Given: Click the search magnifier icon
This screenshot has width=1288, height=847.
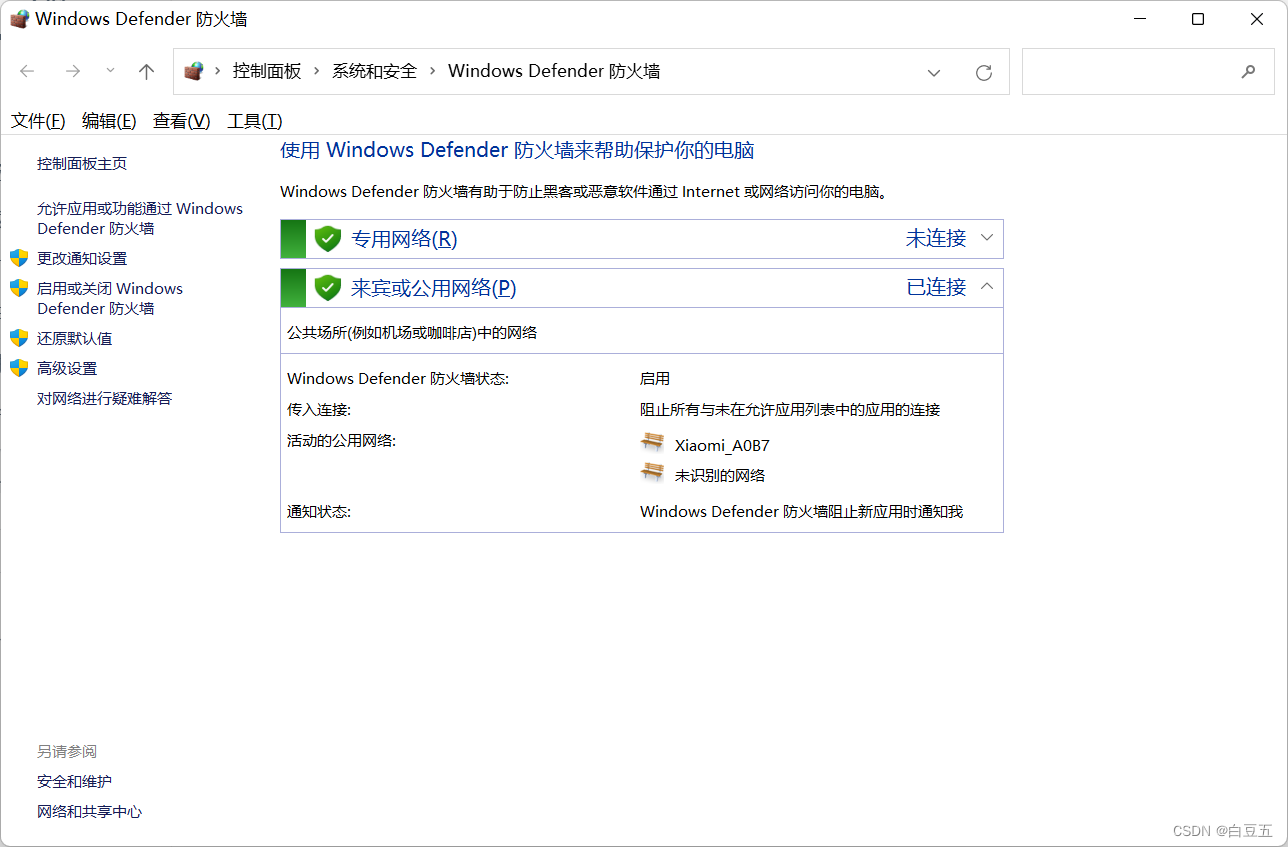Looking at the screenshot, I should 1248,72.
